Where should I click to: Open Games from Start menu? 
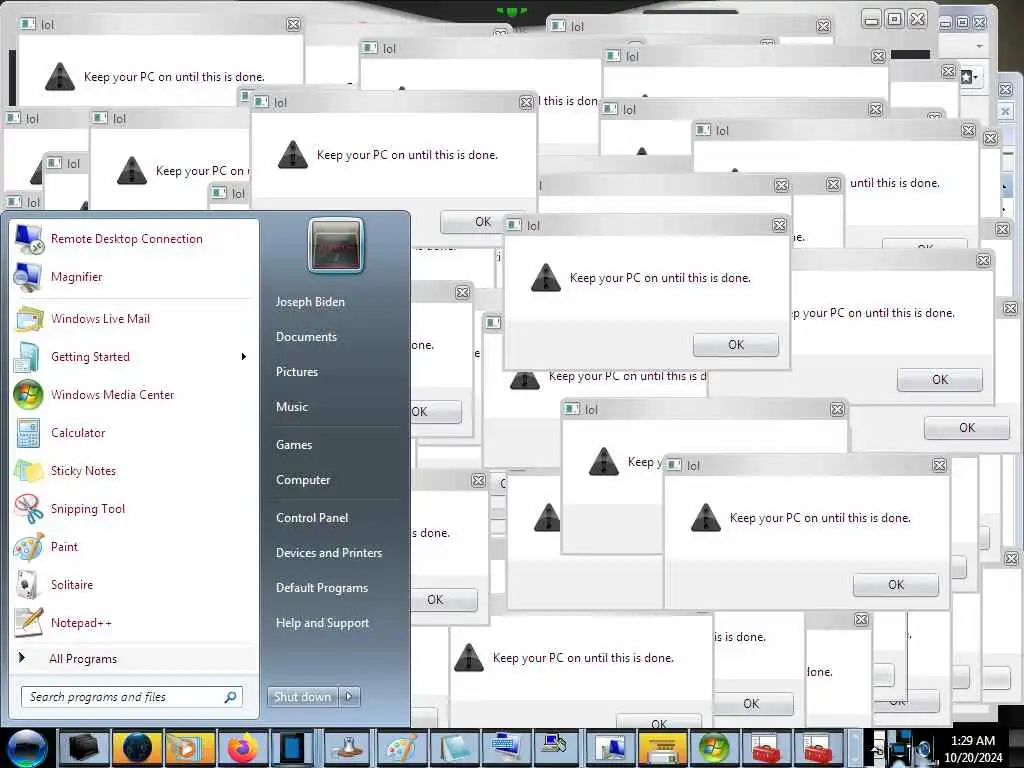tap(294, 445)
